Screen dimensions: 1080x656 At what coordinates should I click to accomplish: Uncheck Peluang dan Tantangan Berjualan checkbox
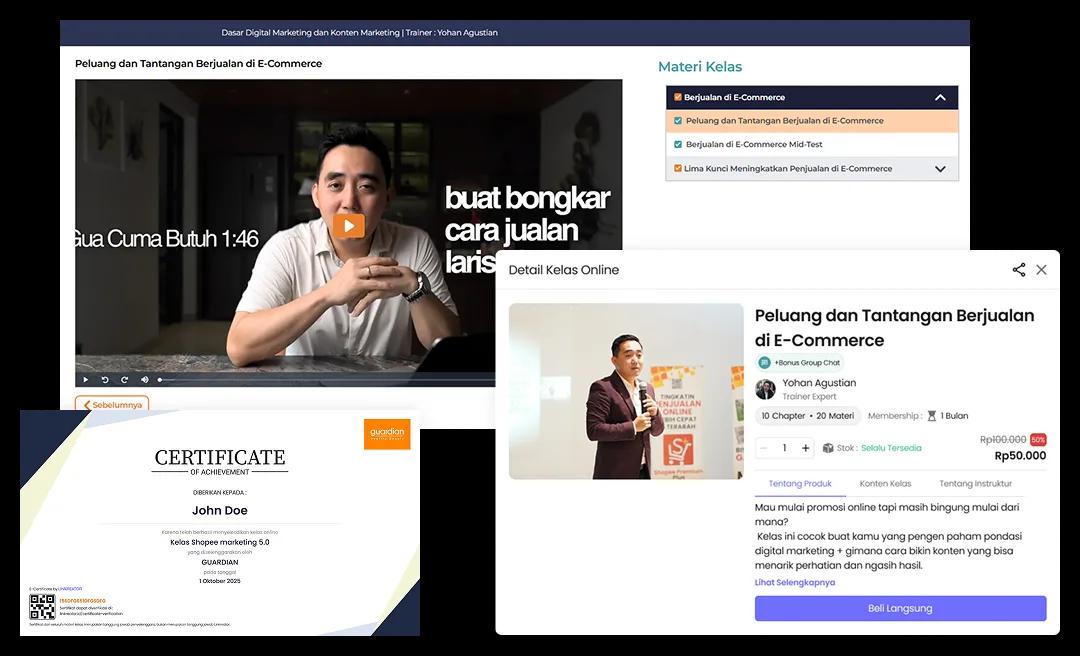(677, 121)
